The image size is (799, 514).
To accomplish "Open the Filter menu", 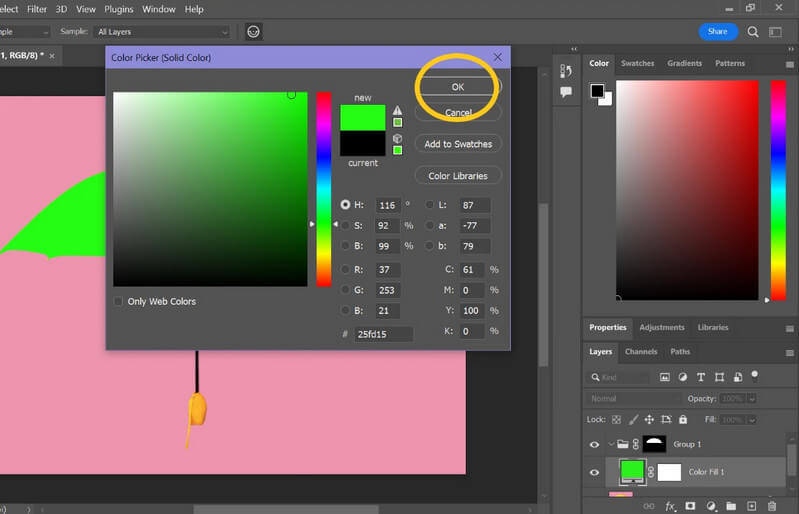I will 37,9.
